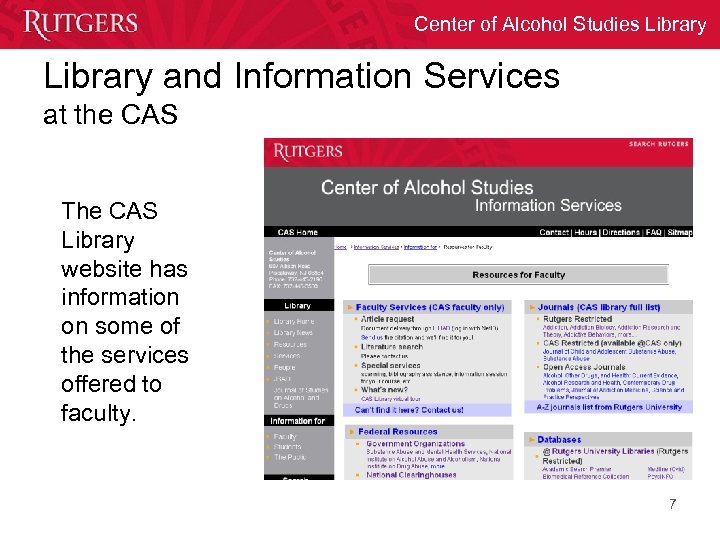This screenshot has height=540, width=720.
Task: Open the FAQ link in top bar
Action: pyautogui.click(x=653, y=232)
